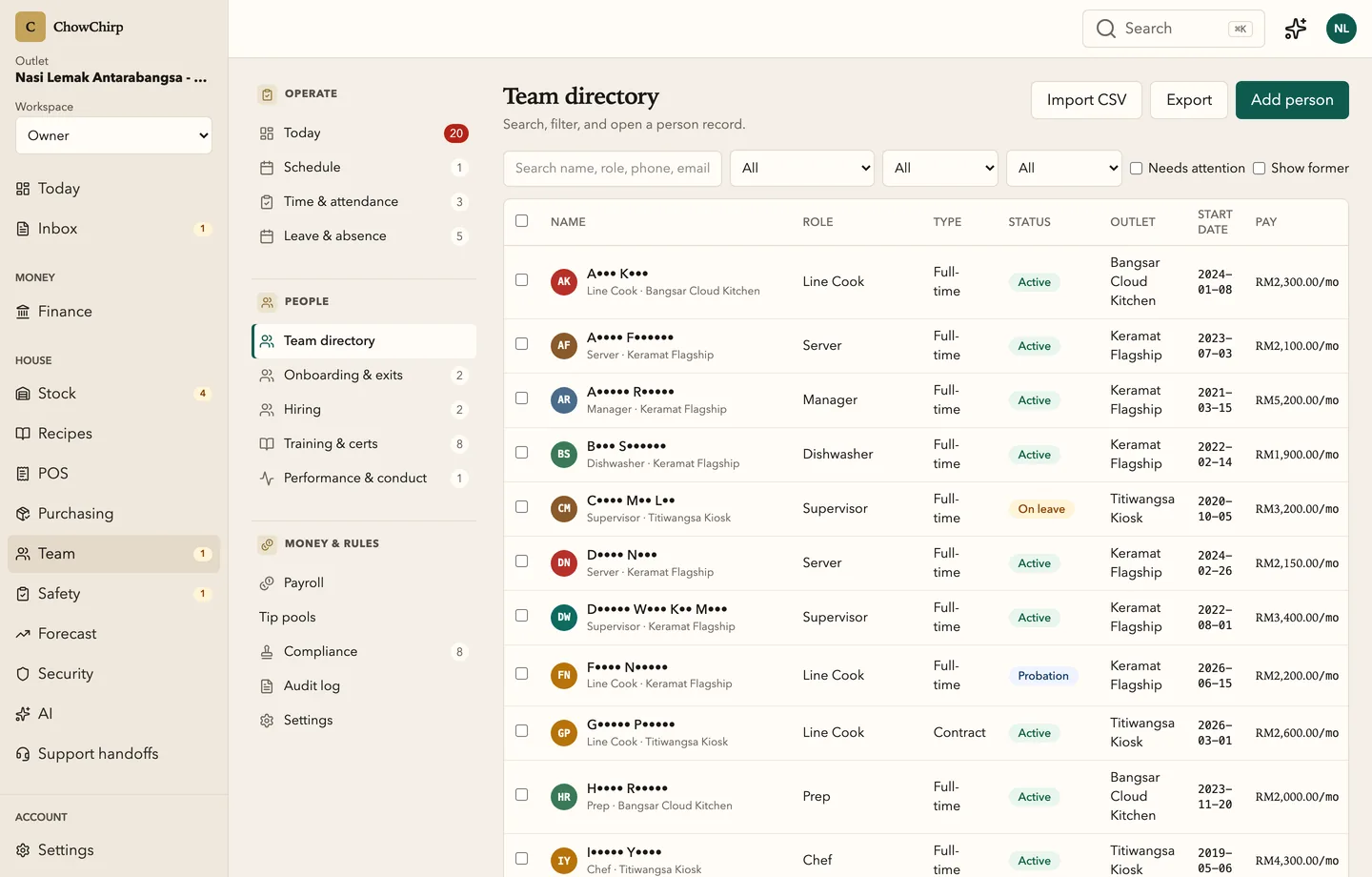The height and width of the screenshot is (877, 1372).
Task: Open Inbox in left sidebar
Action: (x=113, y=229)
